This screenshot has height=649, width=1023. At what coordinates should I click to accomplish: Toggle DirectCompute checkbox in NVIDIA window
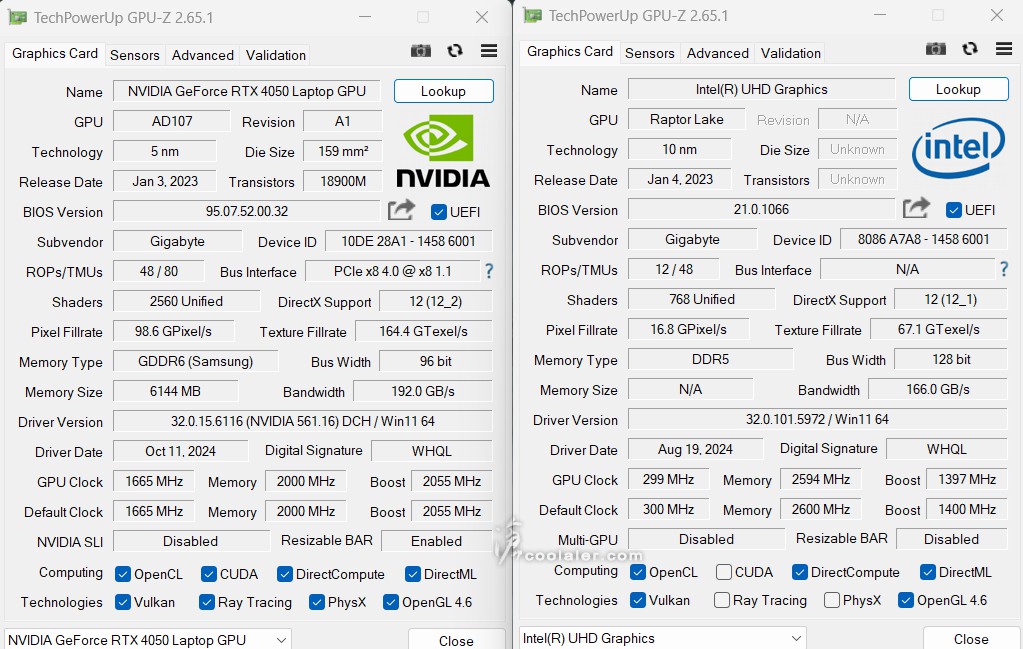(284, 574)
